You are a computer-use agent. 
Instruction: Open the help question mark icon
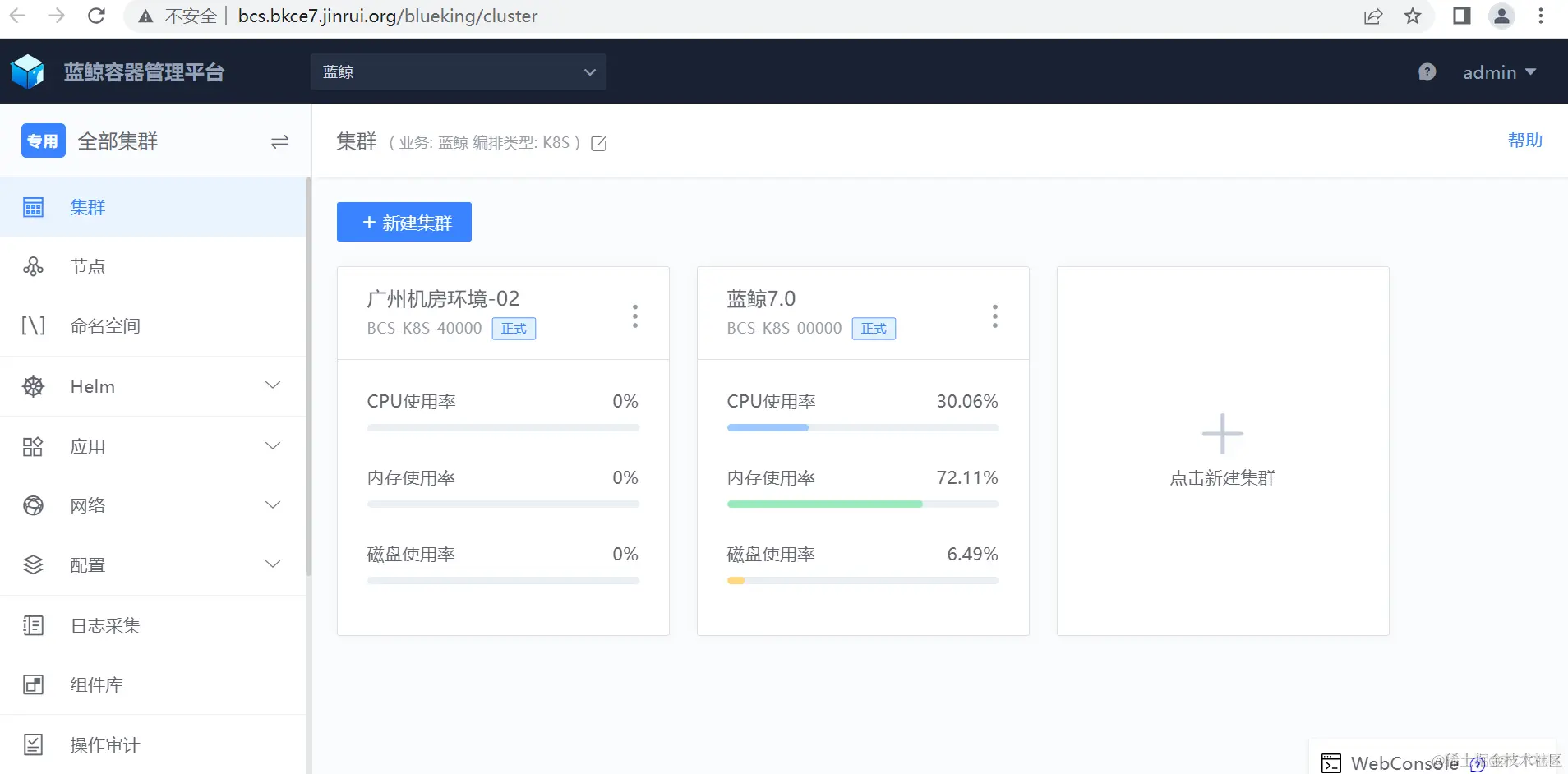pyautogui.click(x=1427, y=71)
